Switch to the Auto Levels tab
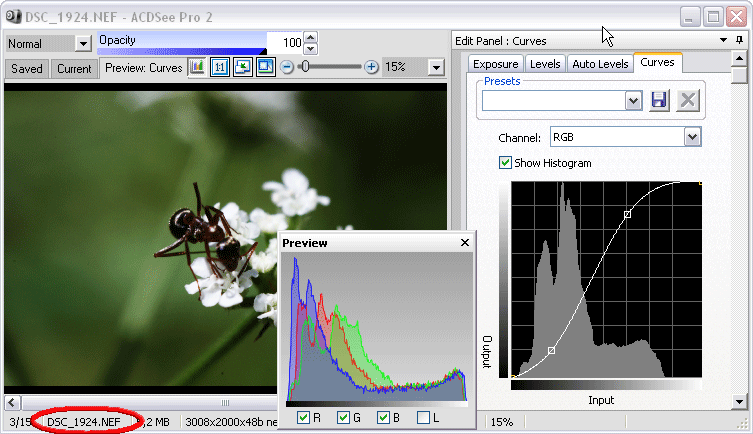The width and height of the screenshot is (753, 434). (x=600, y=64)
